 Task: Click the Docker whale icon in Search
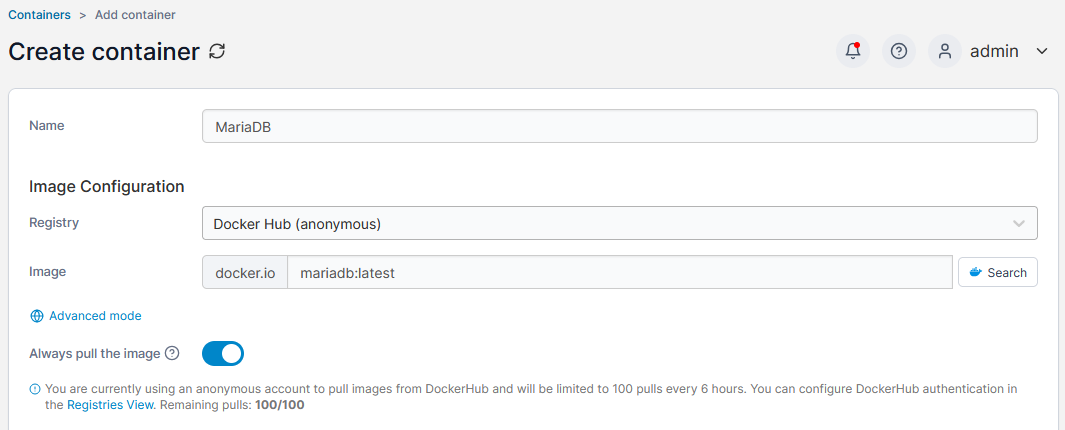[x=976, y=272]
